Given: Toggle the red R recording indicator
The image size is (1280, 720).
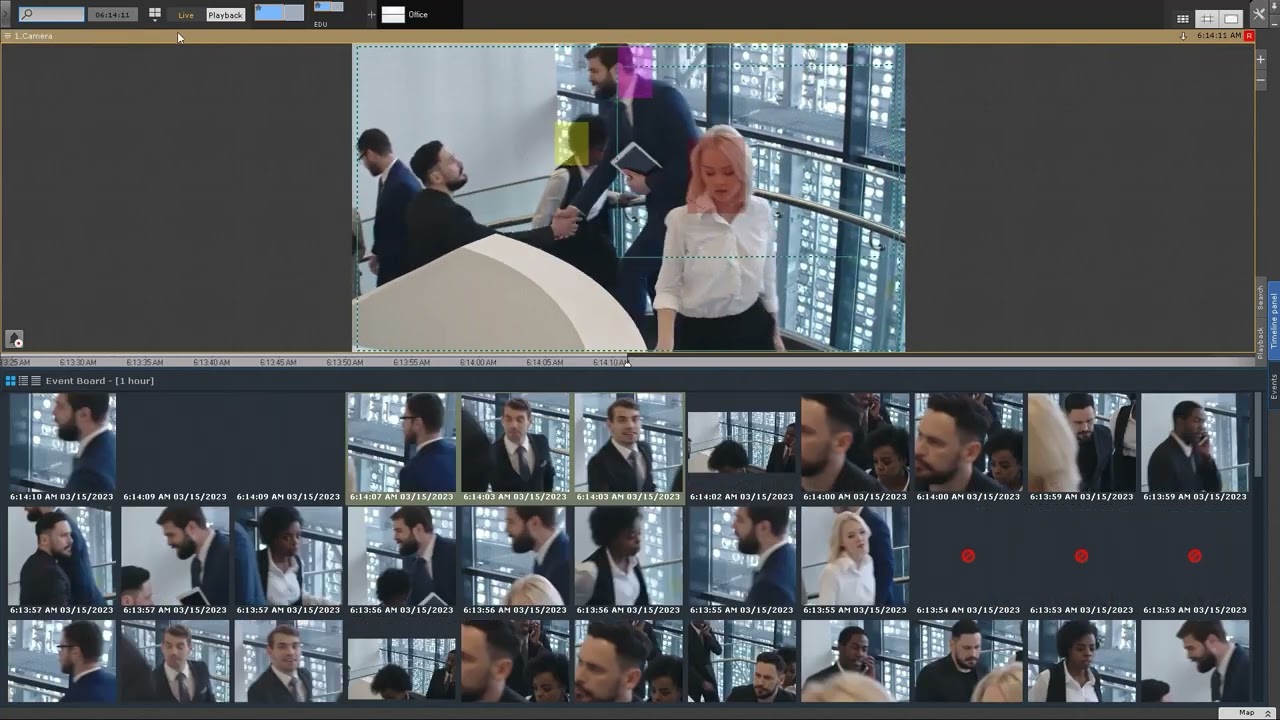Looking at the screenshot, I should pos(1249,36).
